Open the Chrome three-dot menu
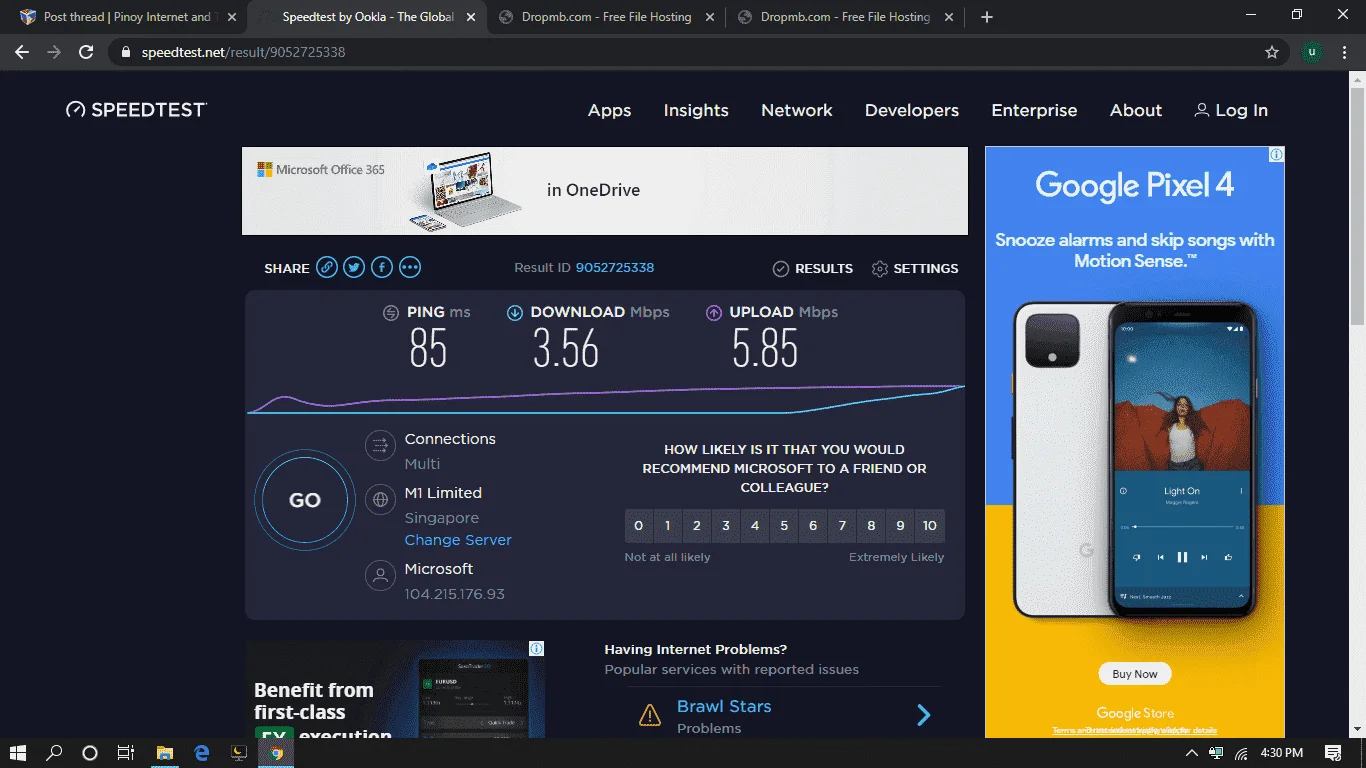The height and width of the screenshot is (768, 1366). click(x=1346, y=52)
